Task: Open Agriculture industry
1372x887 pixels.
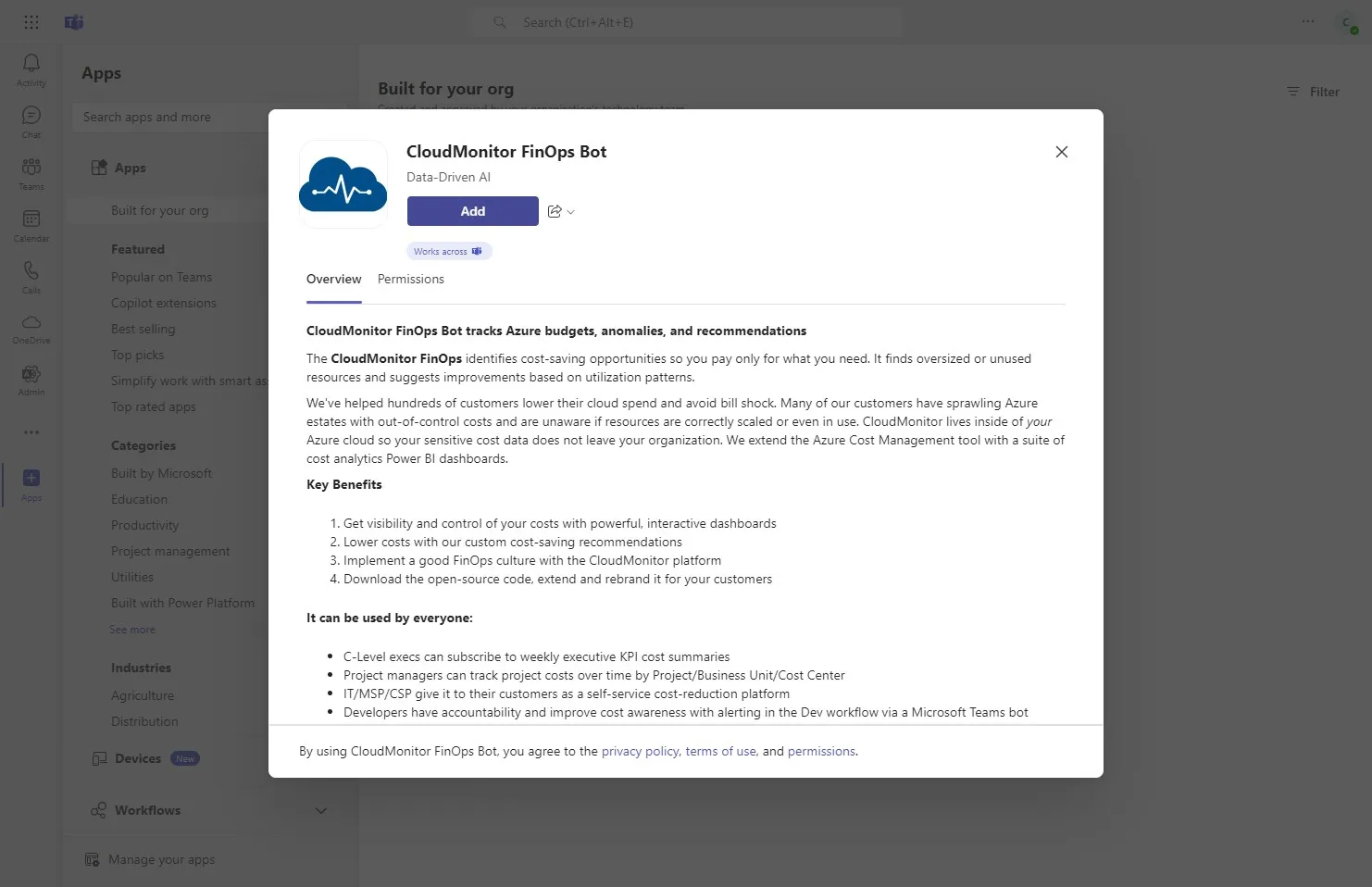Action: (x=143, y=695)
